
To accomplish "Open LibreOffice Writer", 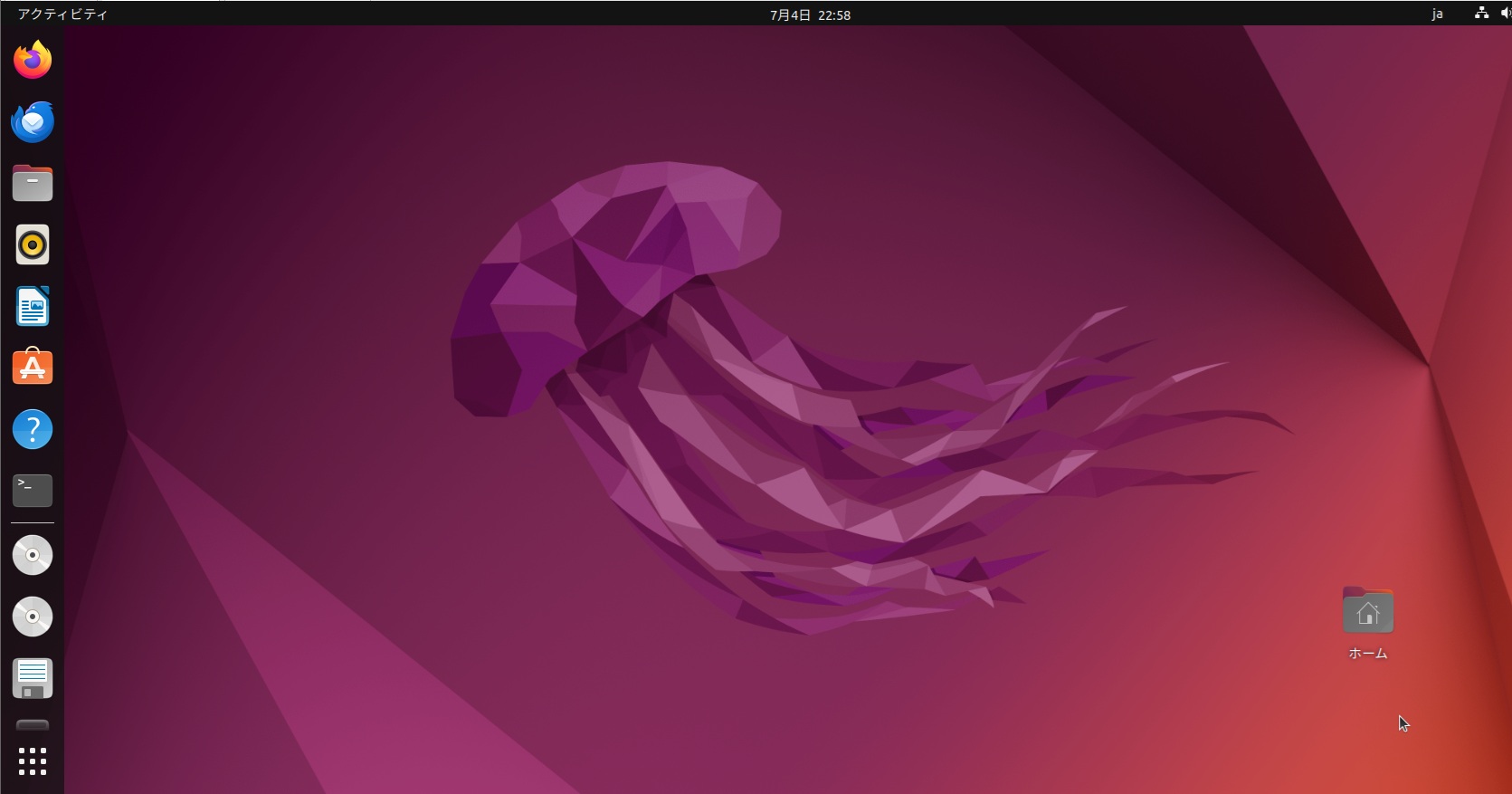I will click(x=33, y=306).
